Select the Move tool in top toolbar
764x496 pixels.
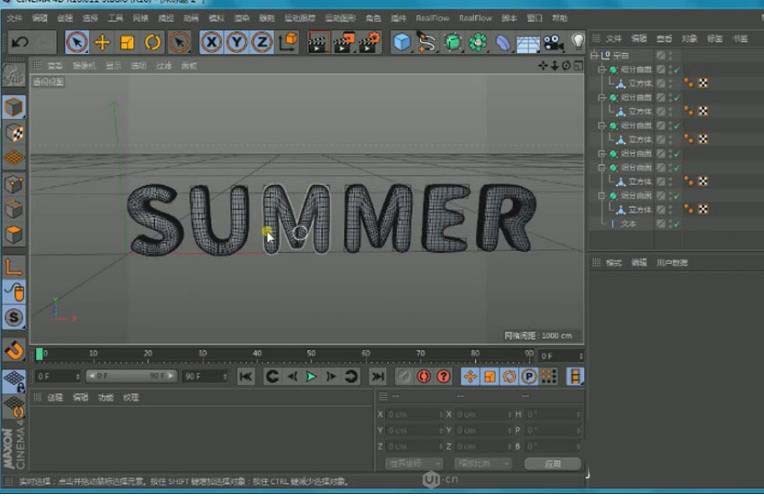(102, 42)
